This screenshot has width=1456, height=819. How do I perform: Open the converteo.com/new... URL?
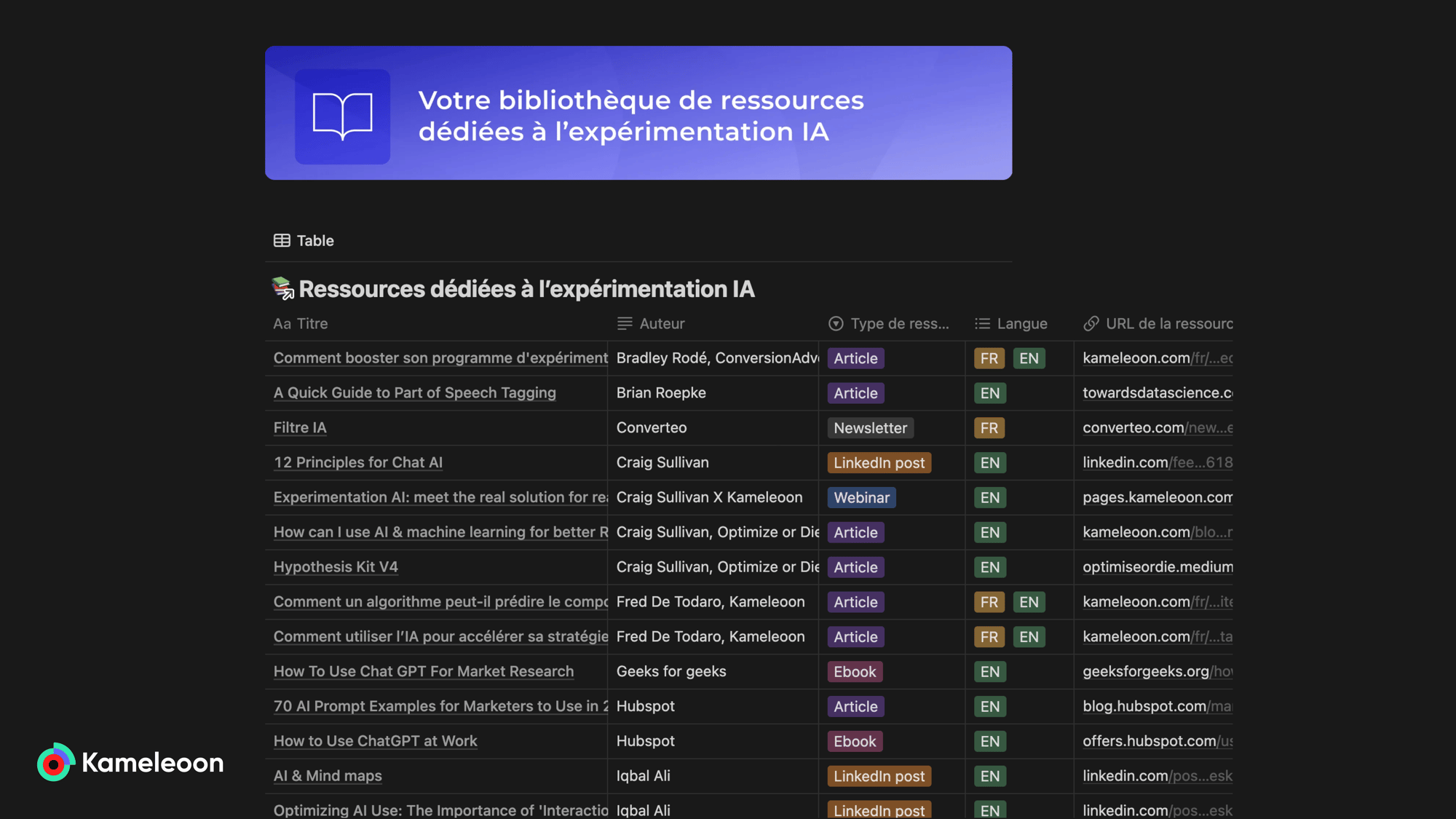click(1158, 427)
